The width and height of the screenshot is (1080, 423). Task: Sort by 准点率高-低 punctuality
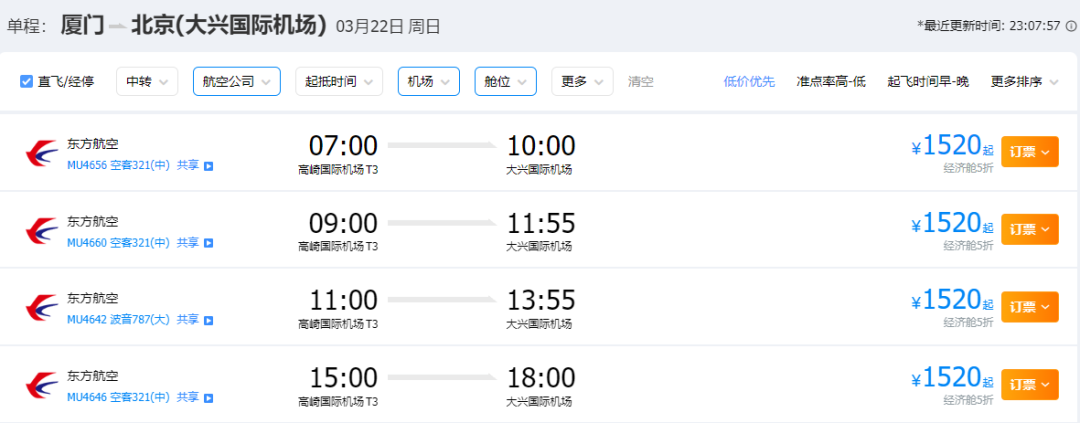tap(828, 82)
